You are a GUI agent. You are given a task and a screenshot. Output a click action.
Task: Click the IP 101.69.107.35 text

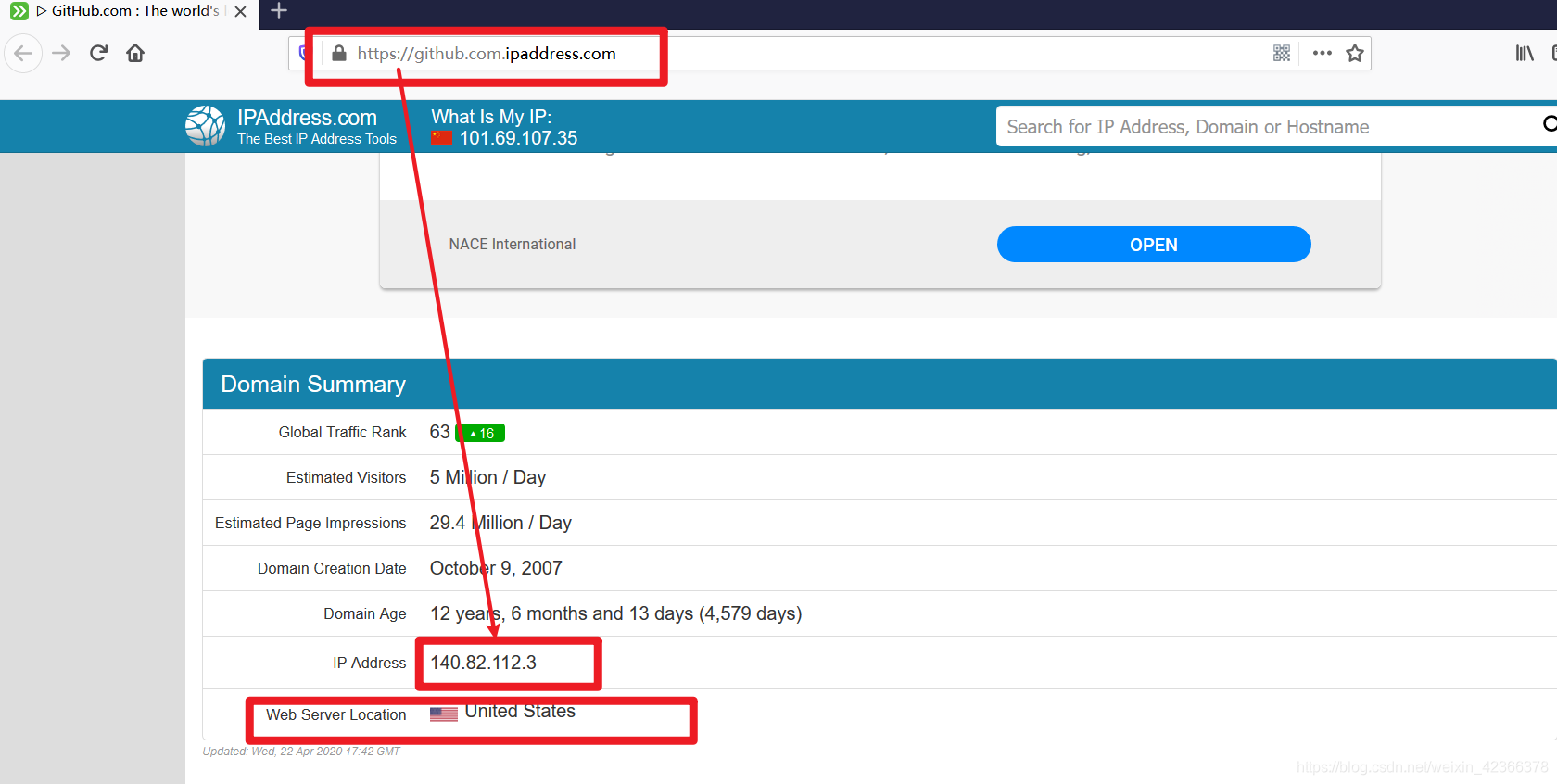(x=518, y=138)
